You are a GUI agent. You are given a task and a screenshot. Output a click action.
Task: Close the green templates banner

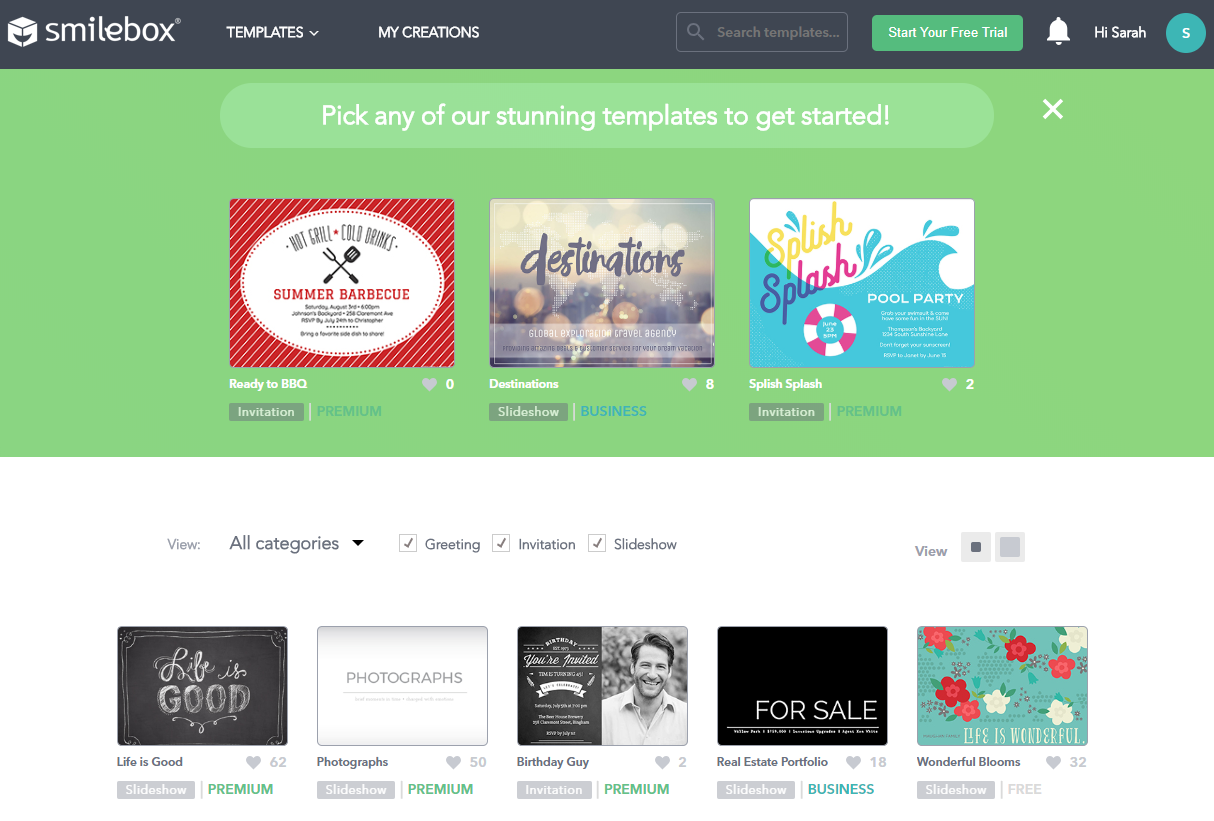[1053, 109]
